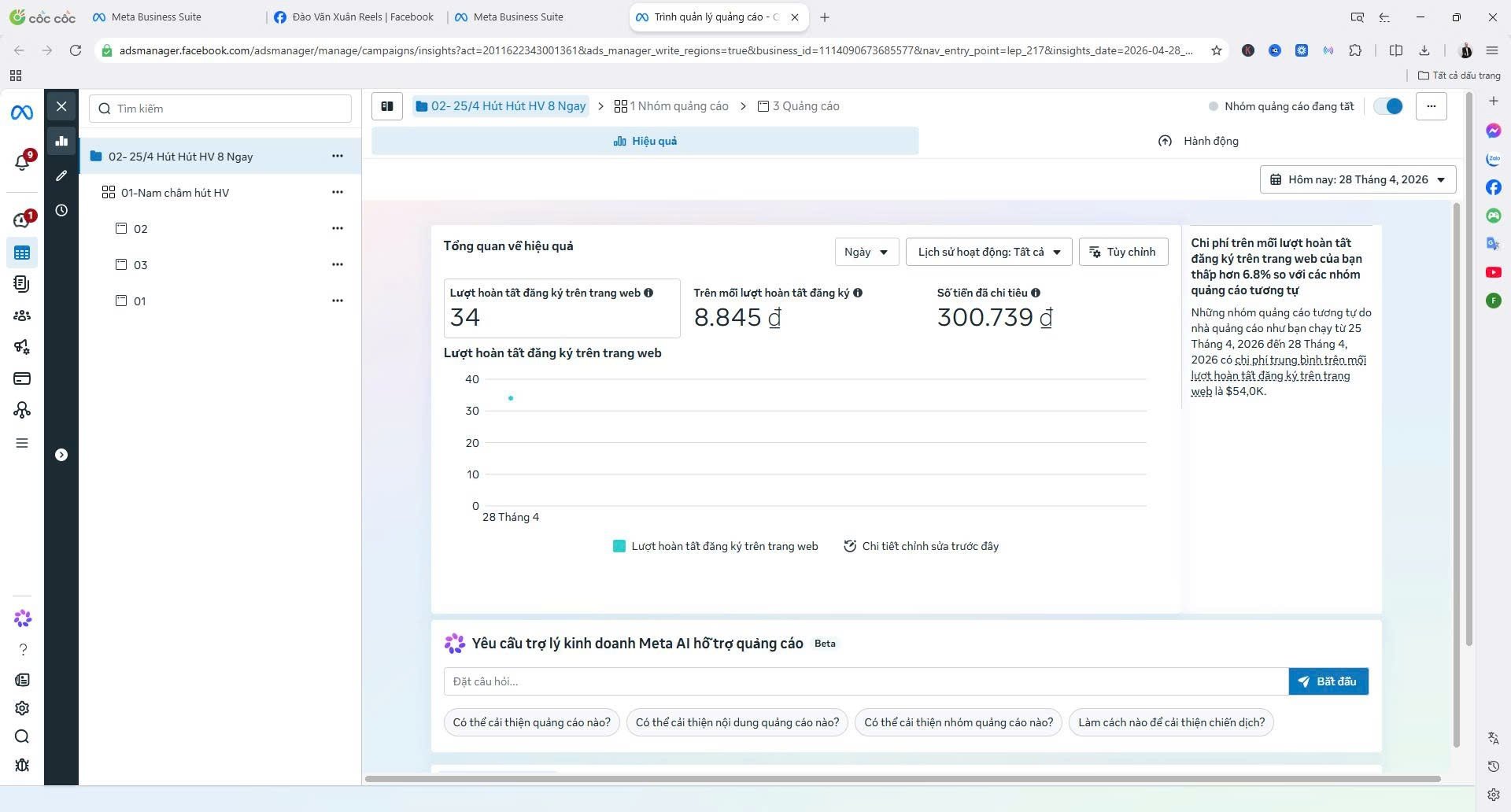Open Zalo in browser sidebar
The width and height of the screenshot is (1511, 812).
1494,159
